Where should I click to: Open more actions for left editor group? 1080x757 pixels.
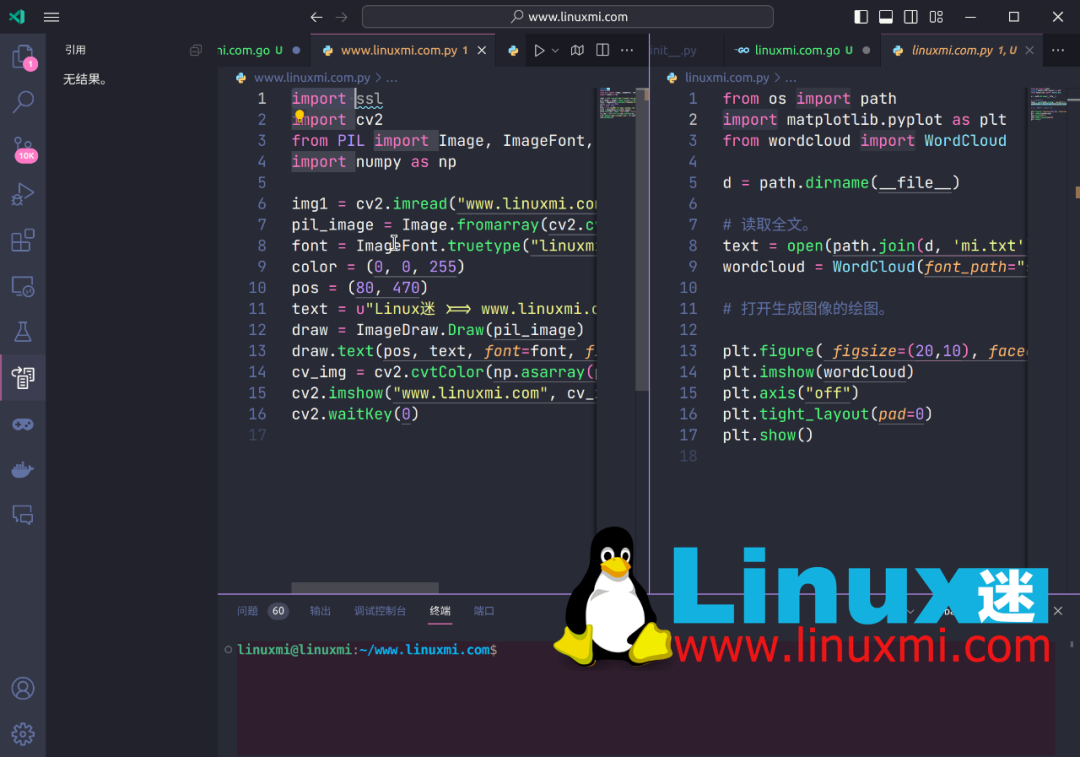click(x=627, y=50)
